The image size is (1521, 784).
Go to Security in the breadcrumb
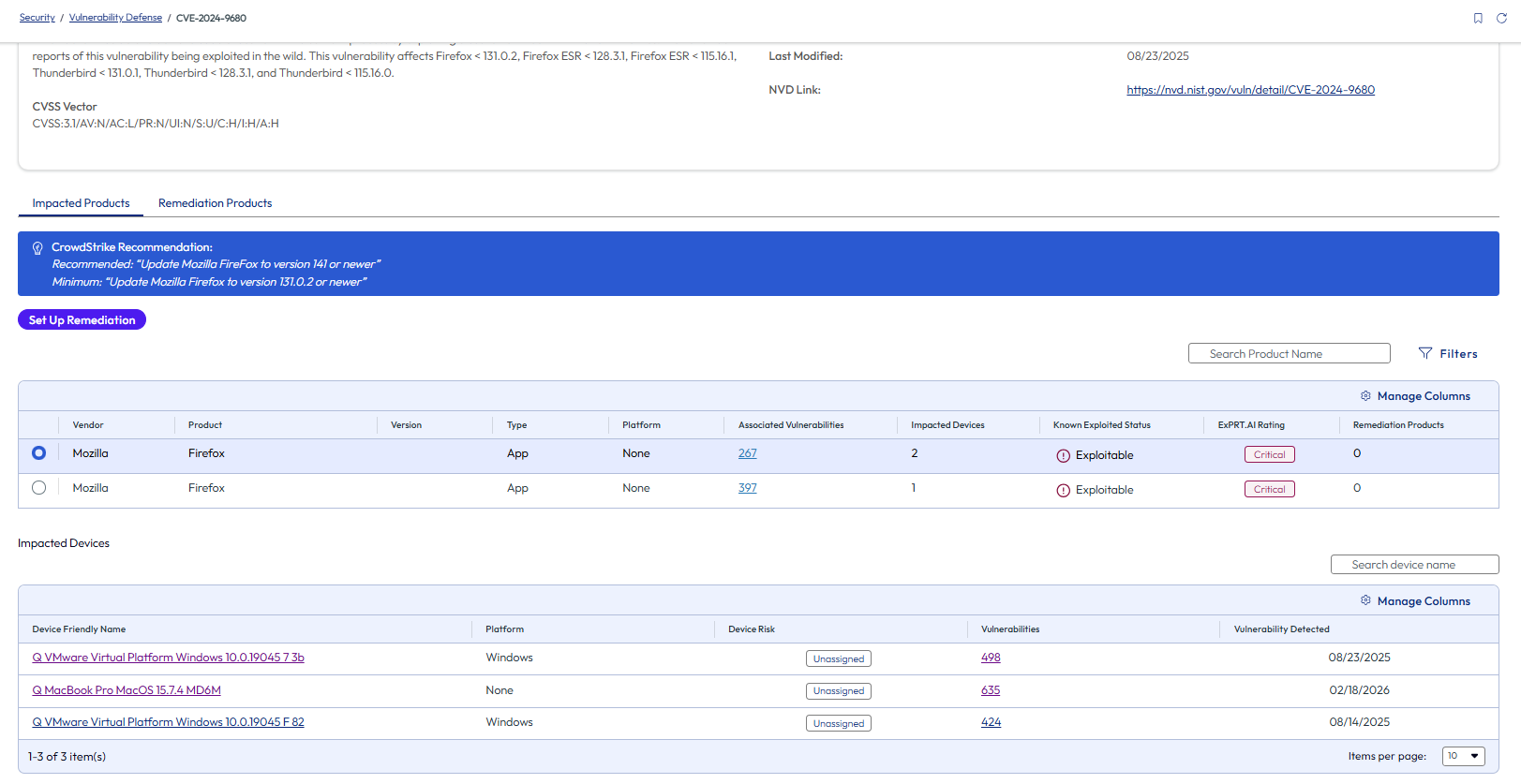[37, 18]
